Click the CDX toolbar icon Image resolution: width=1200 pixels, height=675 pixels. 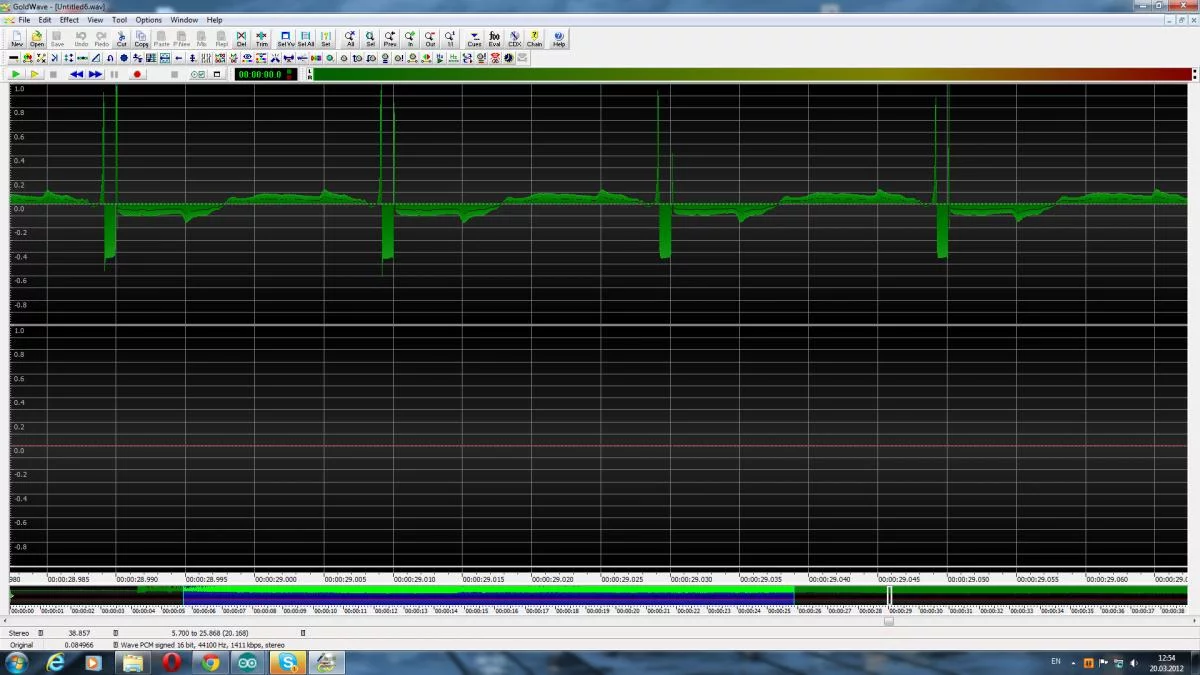(514, 39)
